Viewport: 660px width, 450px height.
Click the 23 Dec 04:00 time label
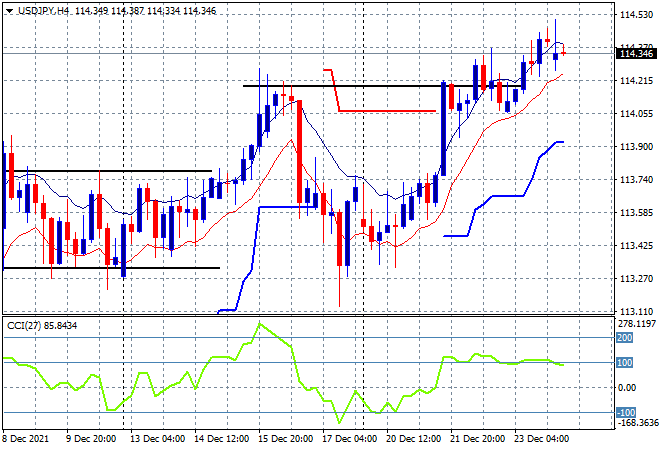click(541, 439)
